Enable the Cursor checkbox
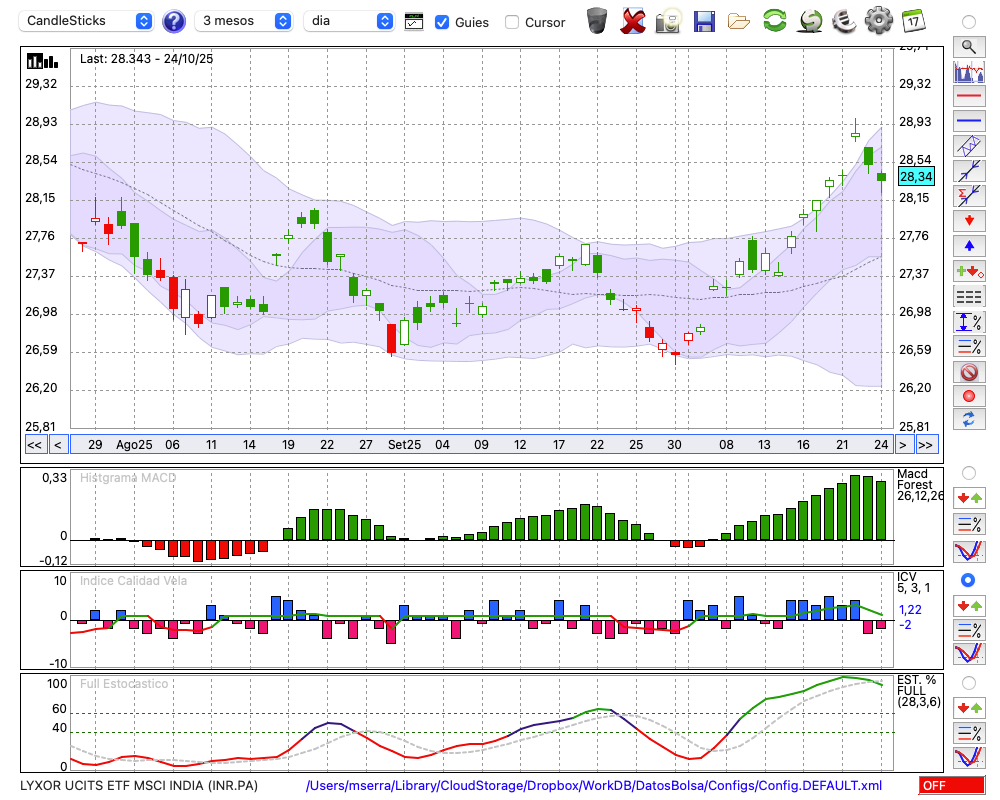 512,22
